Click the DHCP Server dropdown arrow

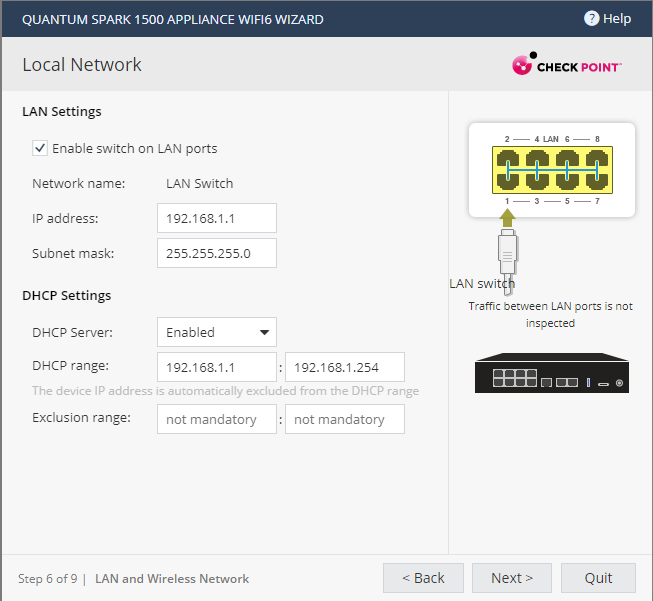tap(264, 332)
